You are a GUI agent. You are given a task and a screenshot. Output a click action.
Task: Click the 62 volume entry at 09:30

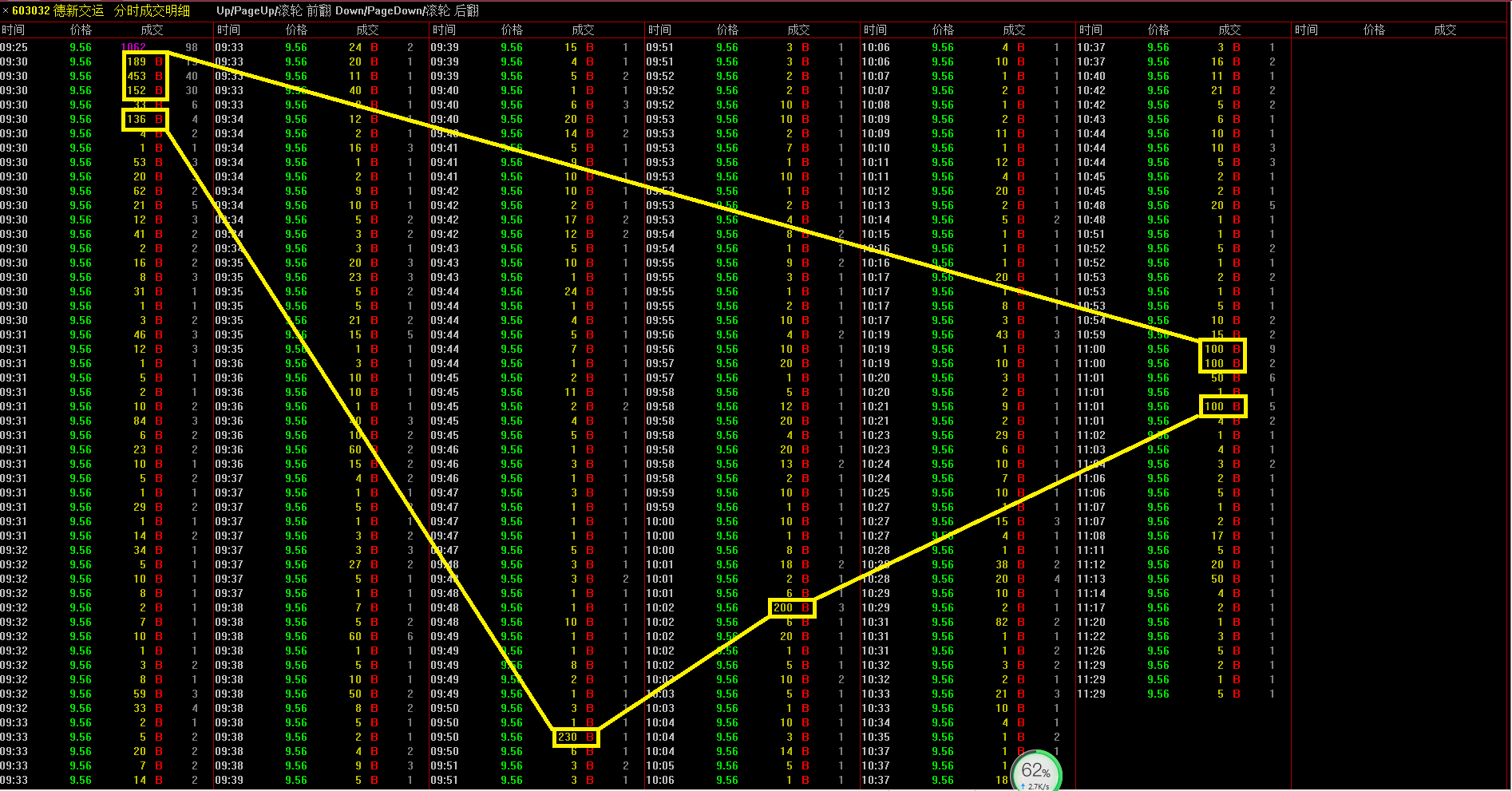(140, 191)
